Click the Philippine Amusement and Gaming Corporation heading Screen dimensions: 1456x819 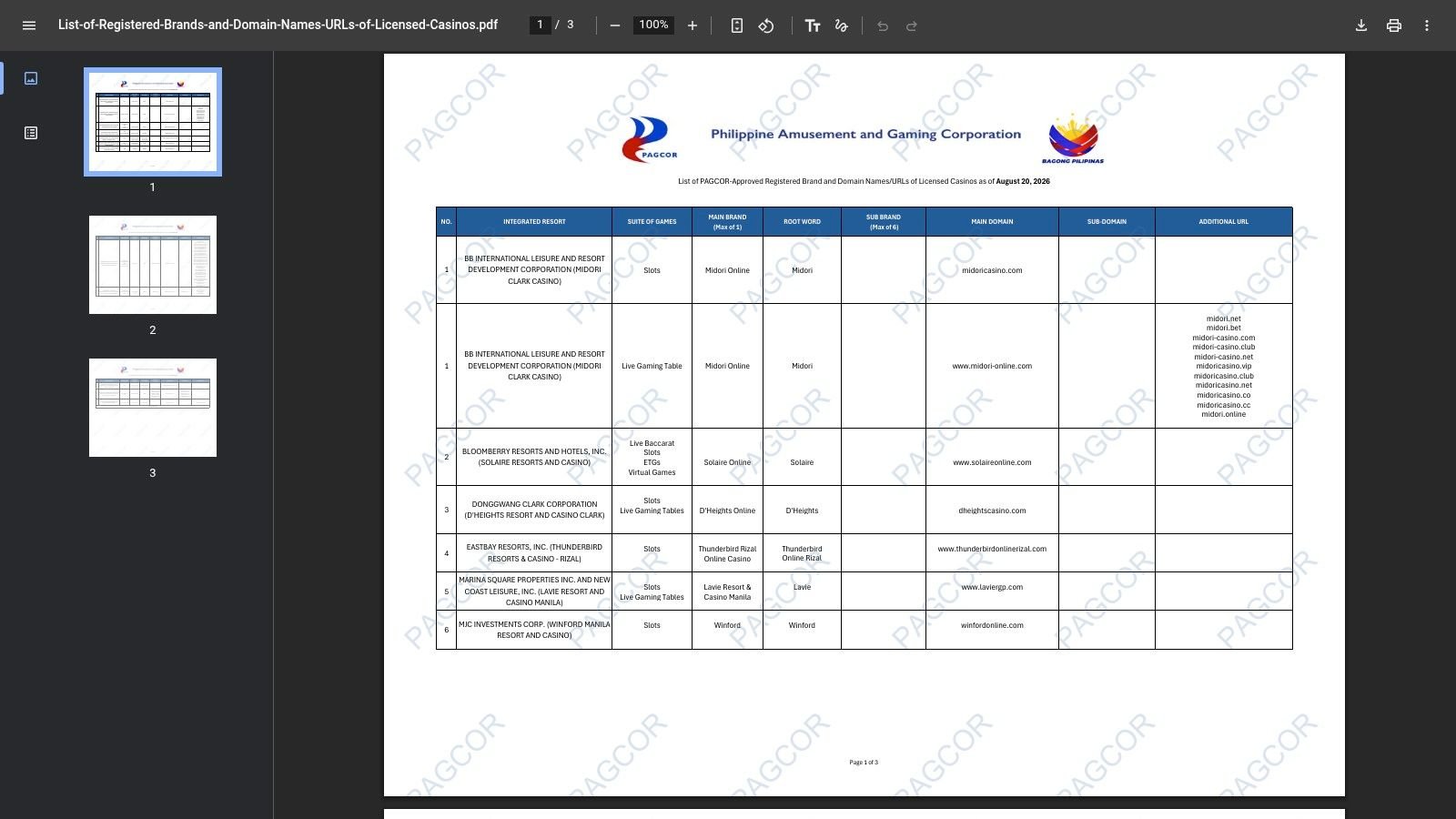coord(865,134)
